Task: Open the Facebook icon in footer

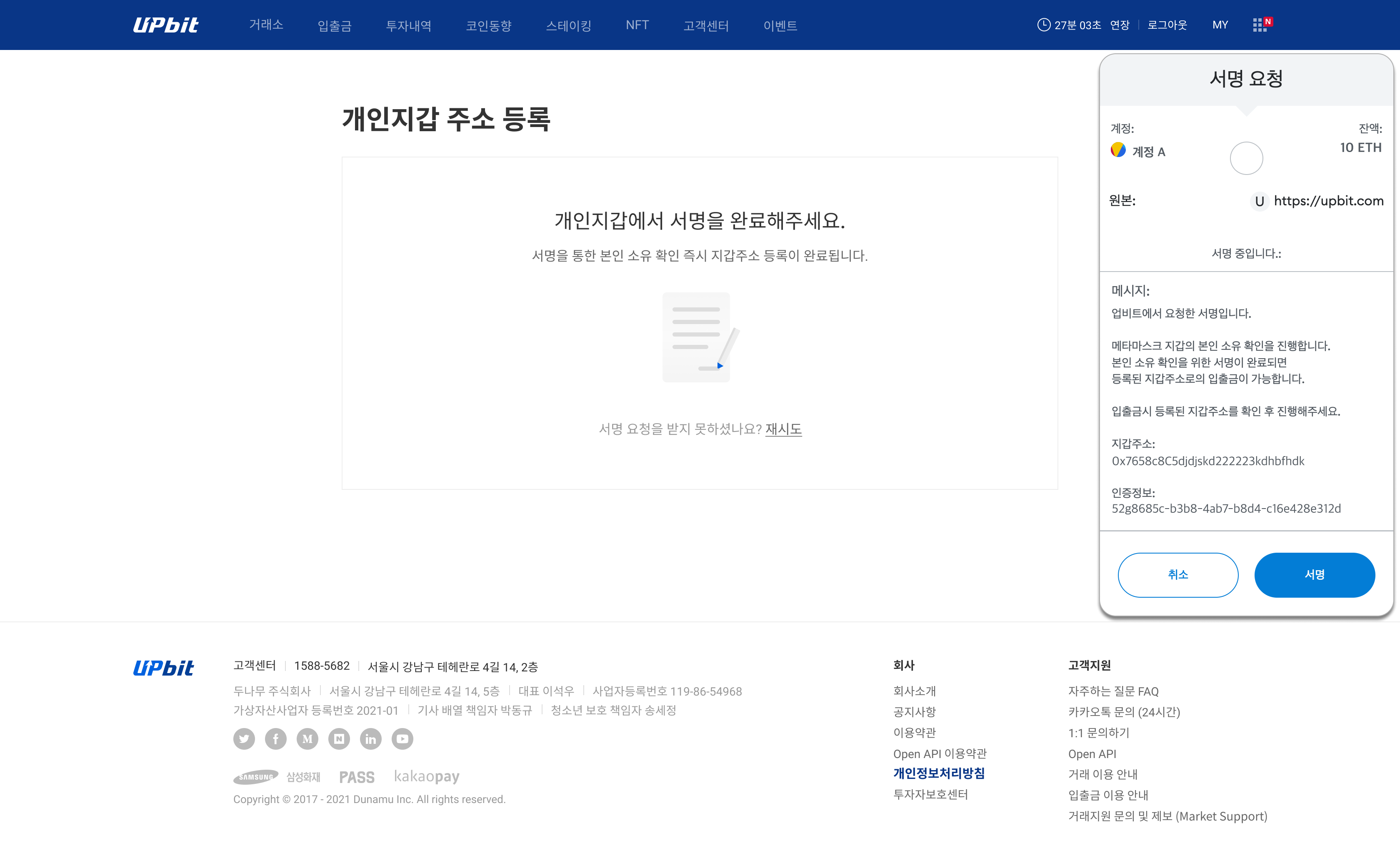Action: tap(275, 739)
